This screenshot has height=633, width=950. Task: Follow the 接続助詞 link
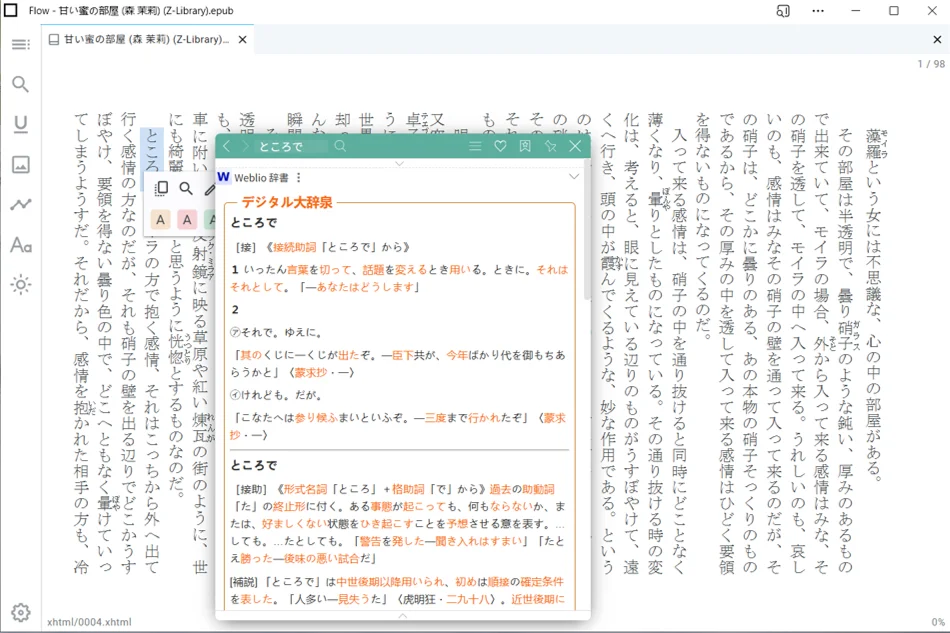click(x=294, y=247)
